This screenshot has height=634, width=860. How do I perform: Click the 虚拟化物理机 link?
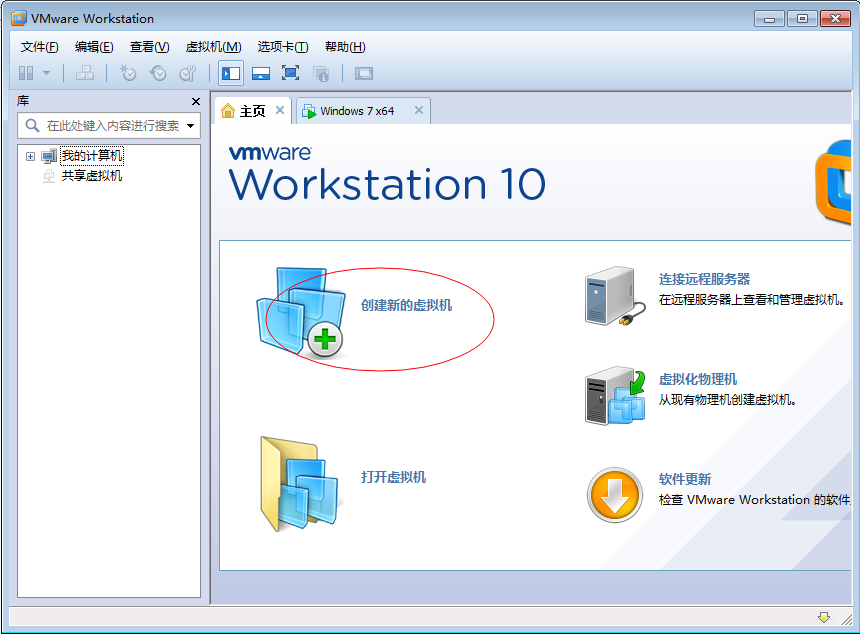click(x=698, y=380)
